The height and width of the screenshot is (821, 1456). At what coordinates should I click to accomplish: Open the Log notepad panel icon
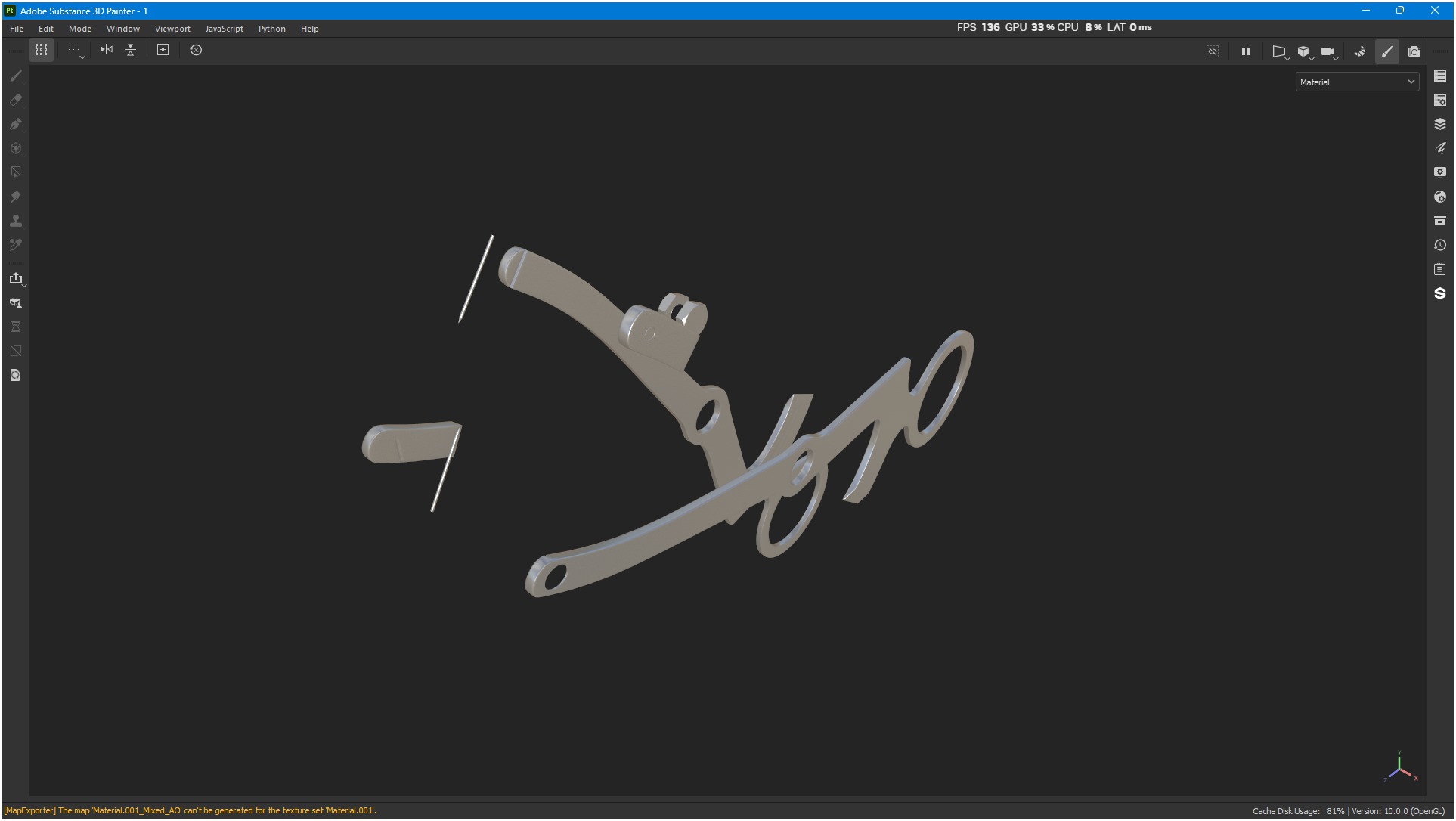tap(1440, 269)
